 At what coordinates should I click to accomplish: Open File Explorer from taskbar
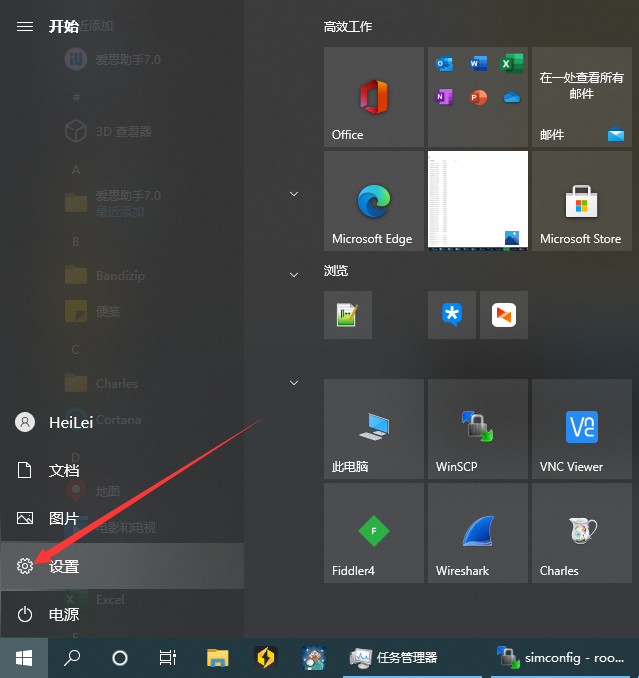(217, 658)
